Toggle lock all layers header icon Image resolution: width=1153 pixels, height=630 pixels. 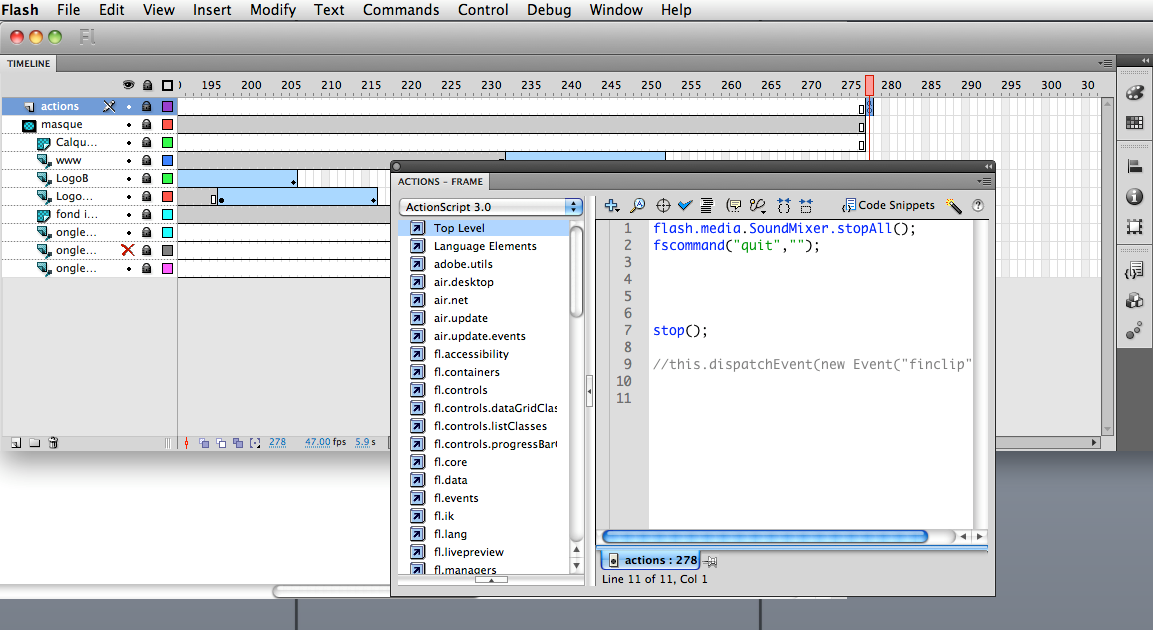(x=147, y=85)
